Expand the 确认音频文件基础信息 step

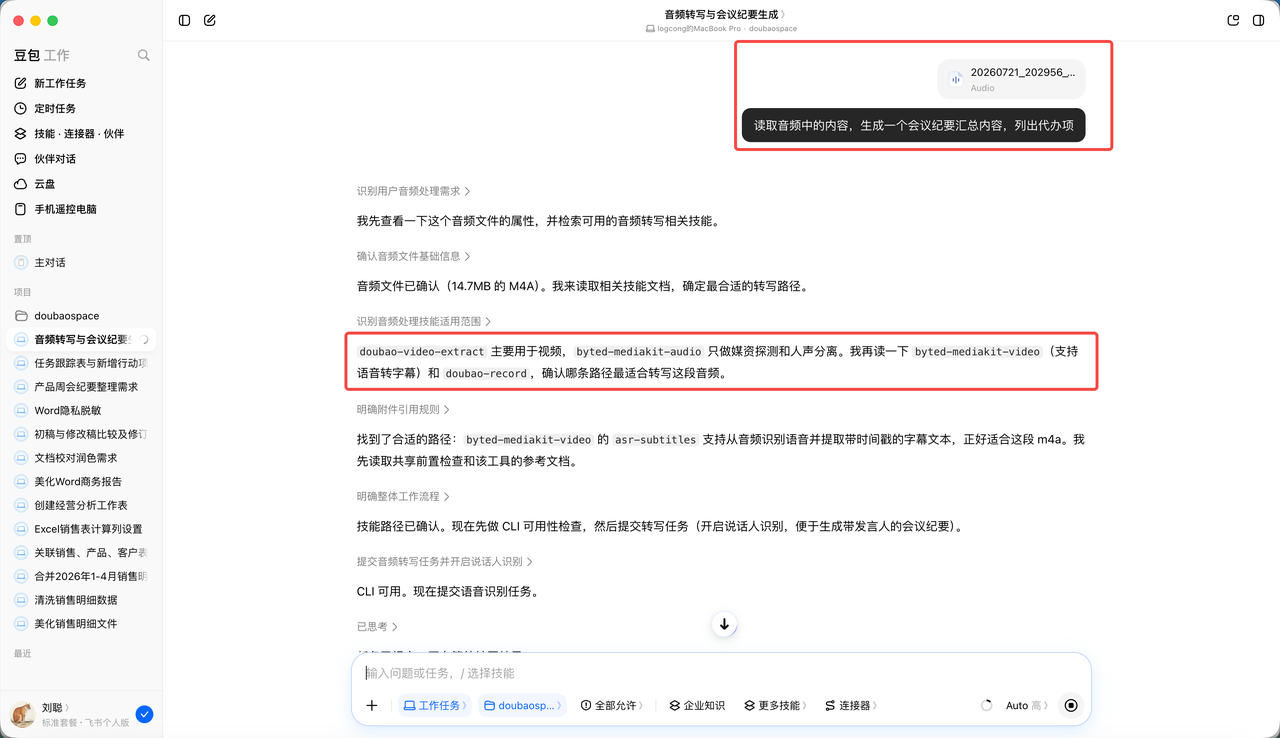point(413,256)
